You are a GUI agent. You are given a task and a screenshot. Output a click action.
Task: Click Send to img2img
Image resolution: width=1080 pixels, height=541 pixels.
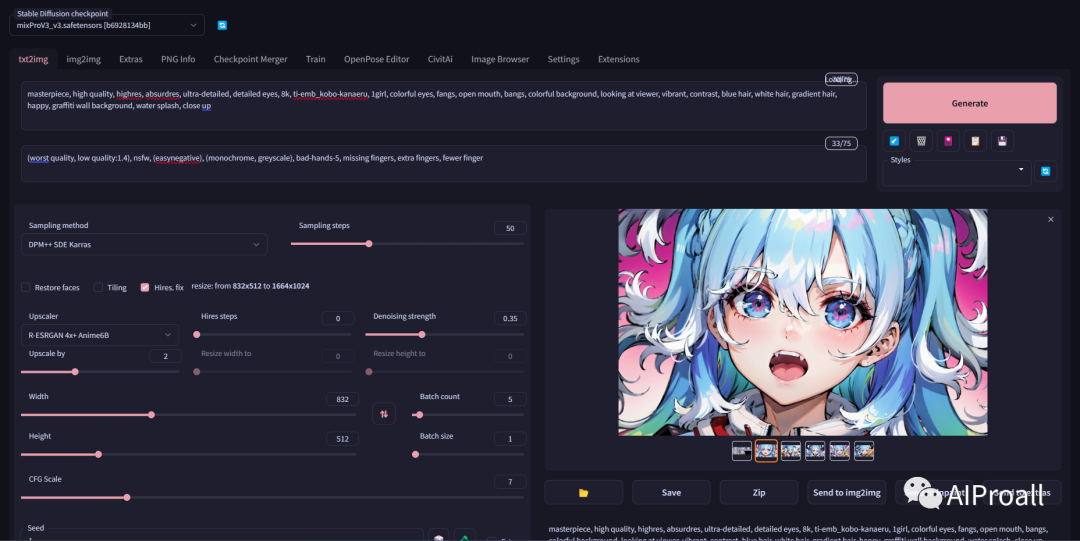[x=847, y=492]
